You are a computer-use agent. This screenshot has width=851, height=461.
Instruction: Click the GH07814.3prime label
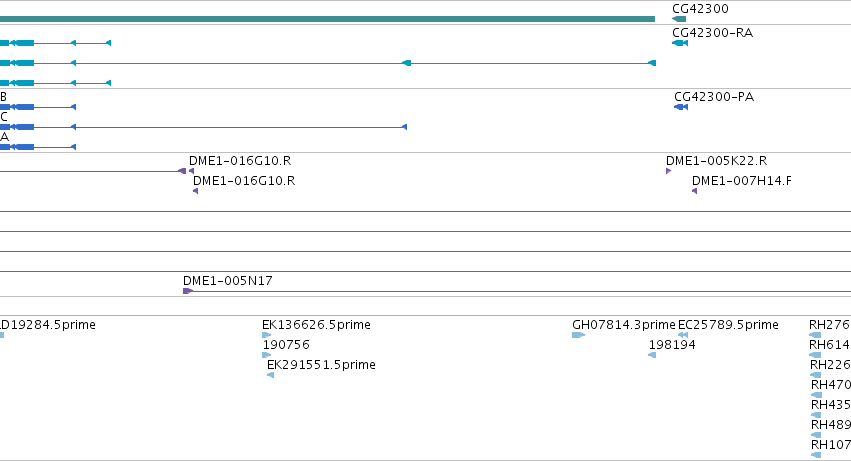624,325
